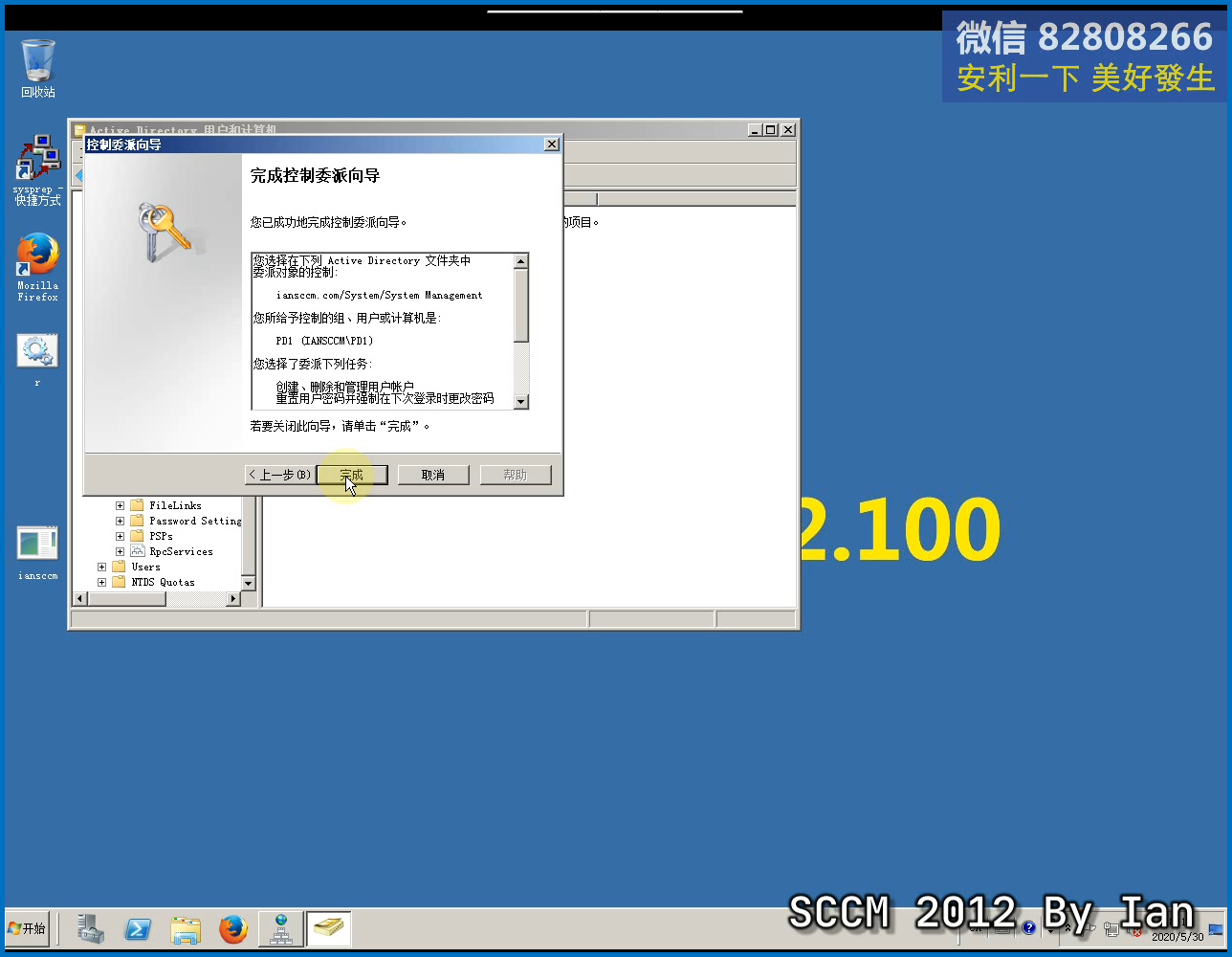1232x957 pixels.
Task: Open the iansccm desktop icon
Action: pyautogui.click(x=37, y=553)
